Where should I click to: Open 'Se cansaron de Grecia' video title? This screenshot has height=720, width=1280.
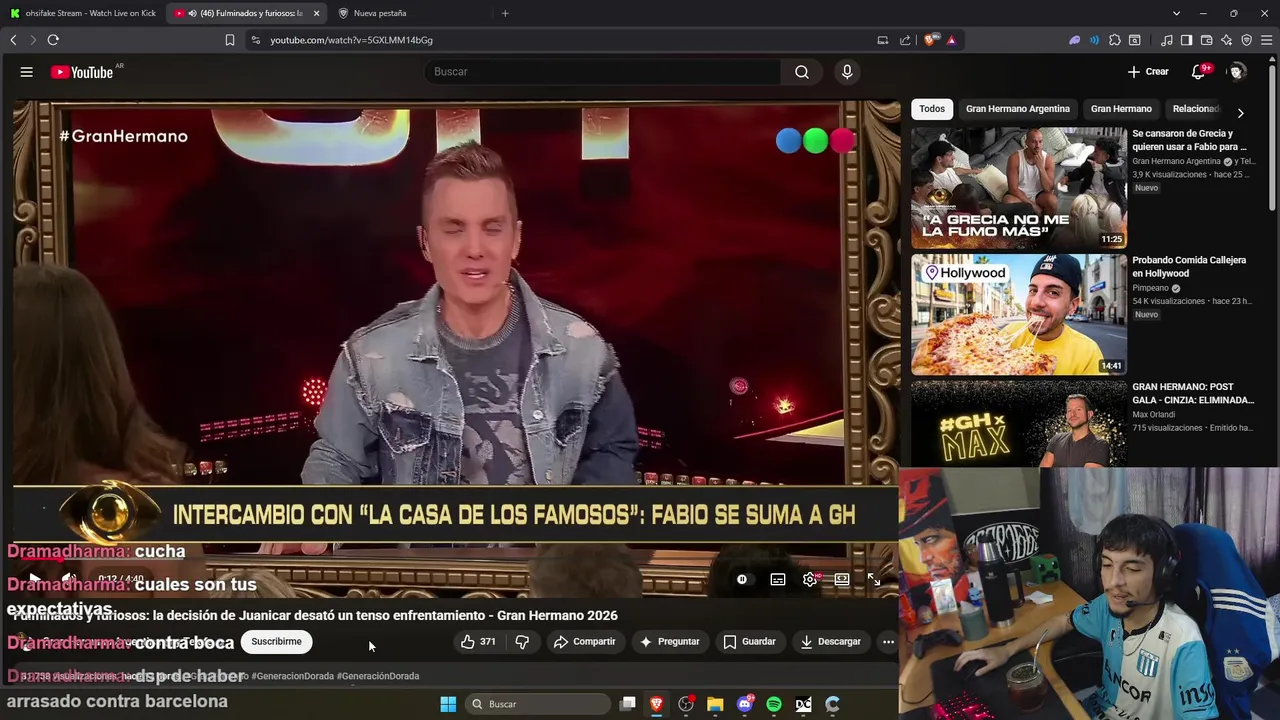click(1189, 140)
